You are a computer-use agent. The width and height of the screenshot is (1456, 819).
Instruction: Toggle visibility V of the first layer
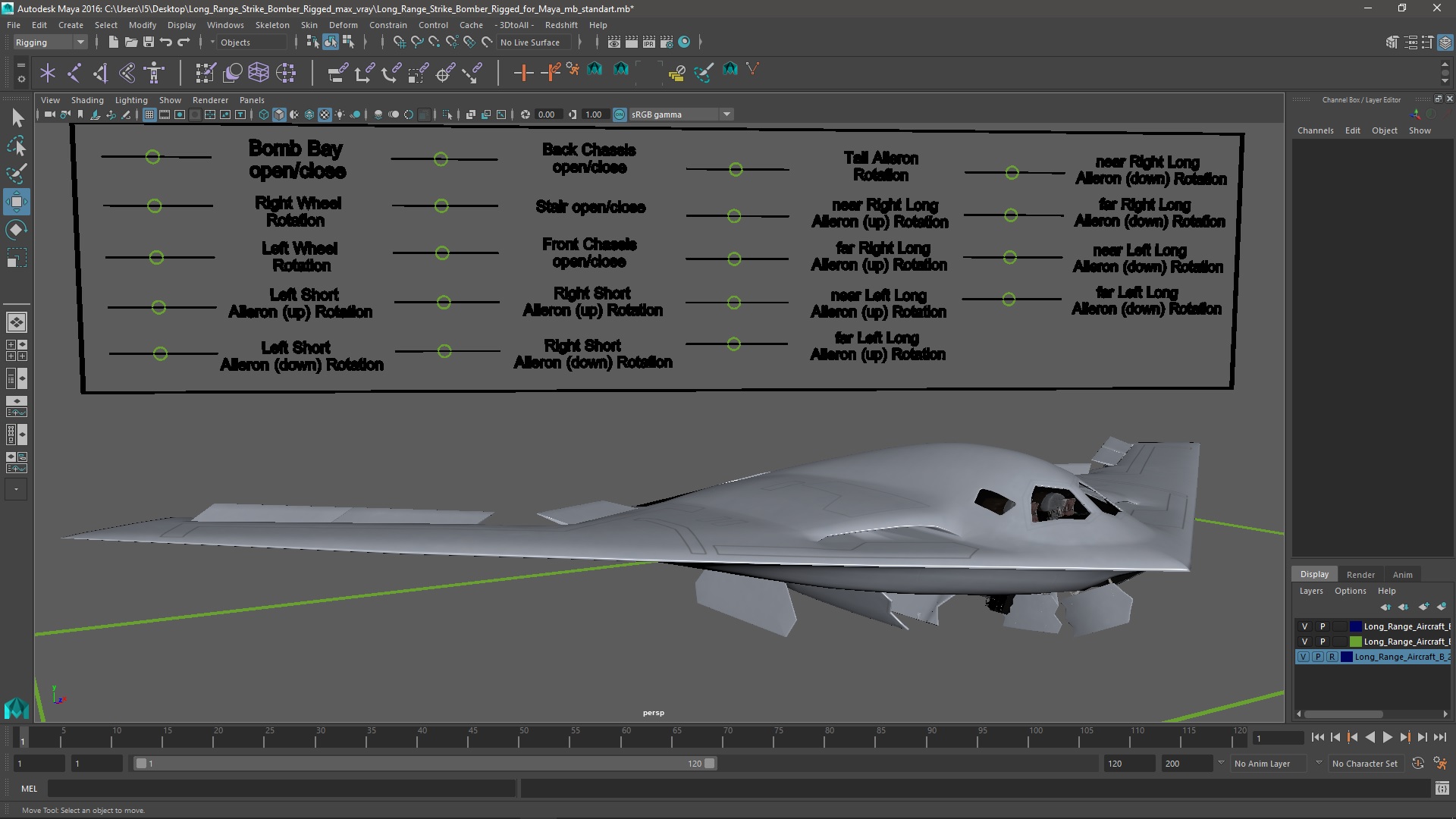(1304, 626)
